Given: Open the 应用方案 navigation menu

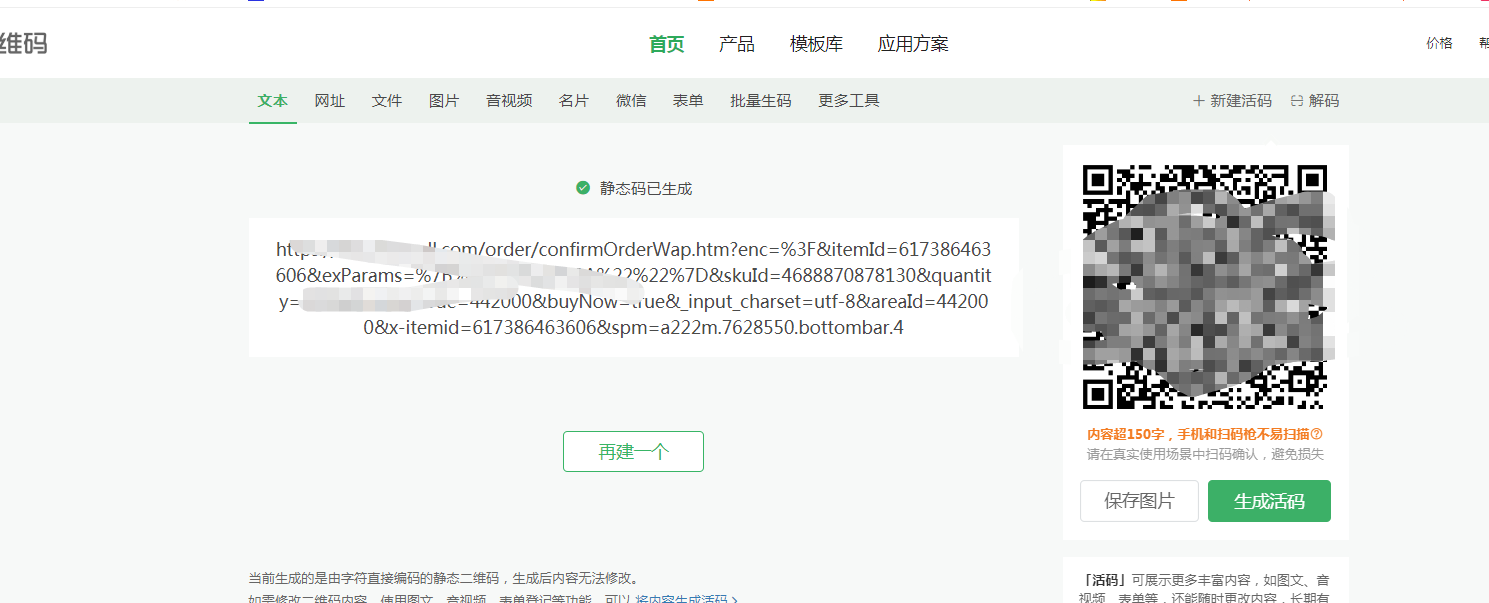Looking at the screenshot, I should 913,44.
